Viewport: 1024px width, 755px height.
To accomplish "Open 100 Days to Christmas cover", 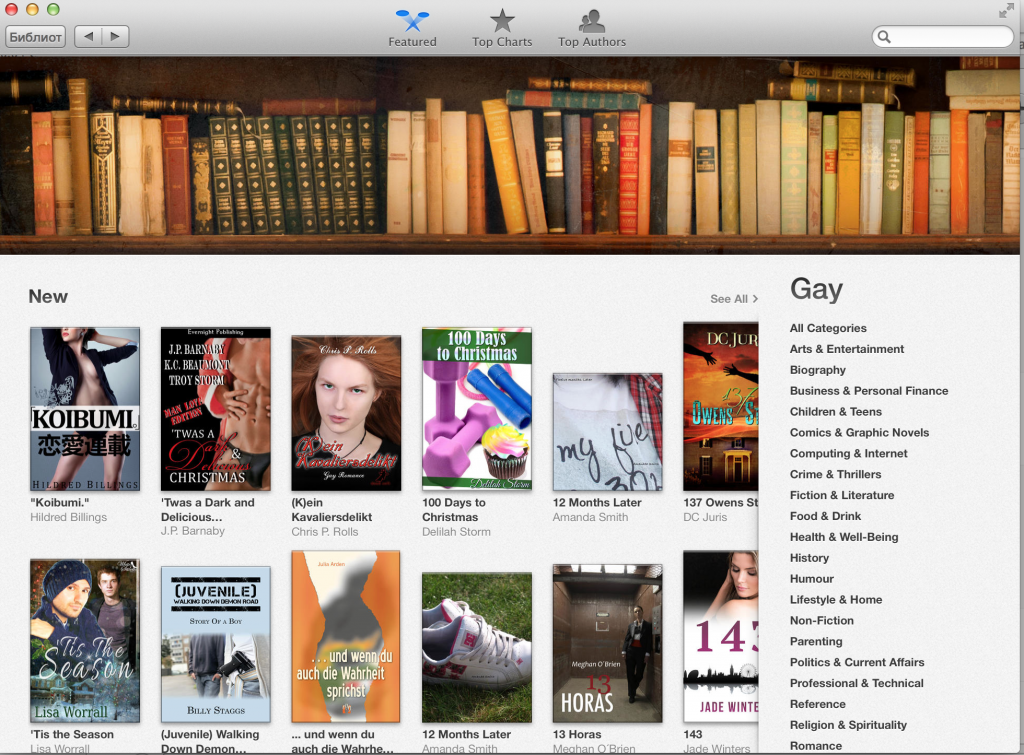I will coord(477,409).
